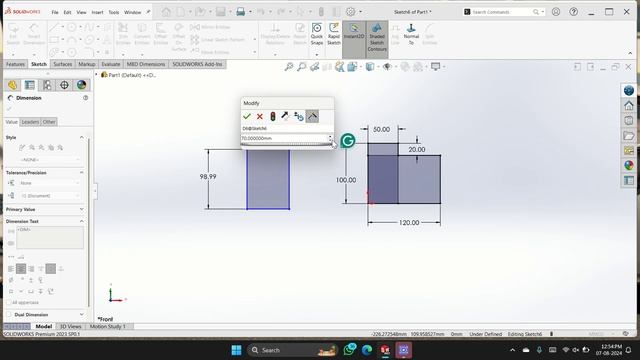Image resolution: width=640 pixels, height=360 pixels.
Task: Click the Zoom to Fit icon
Action: coord(289,67)
